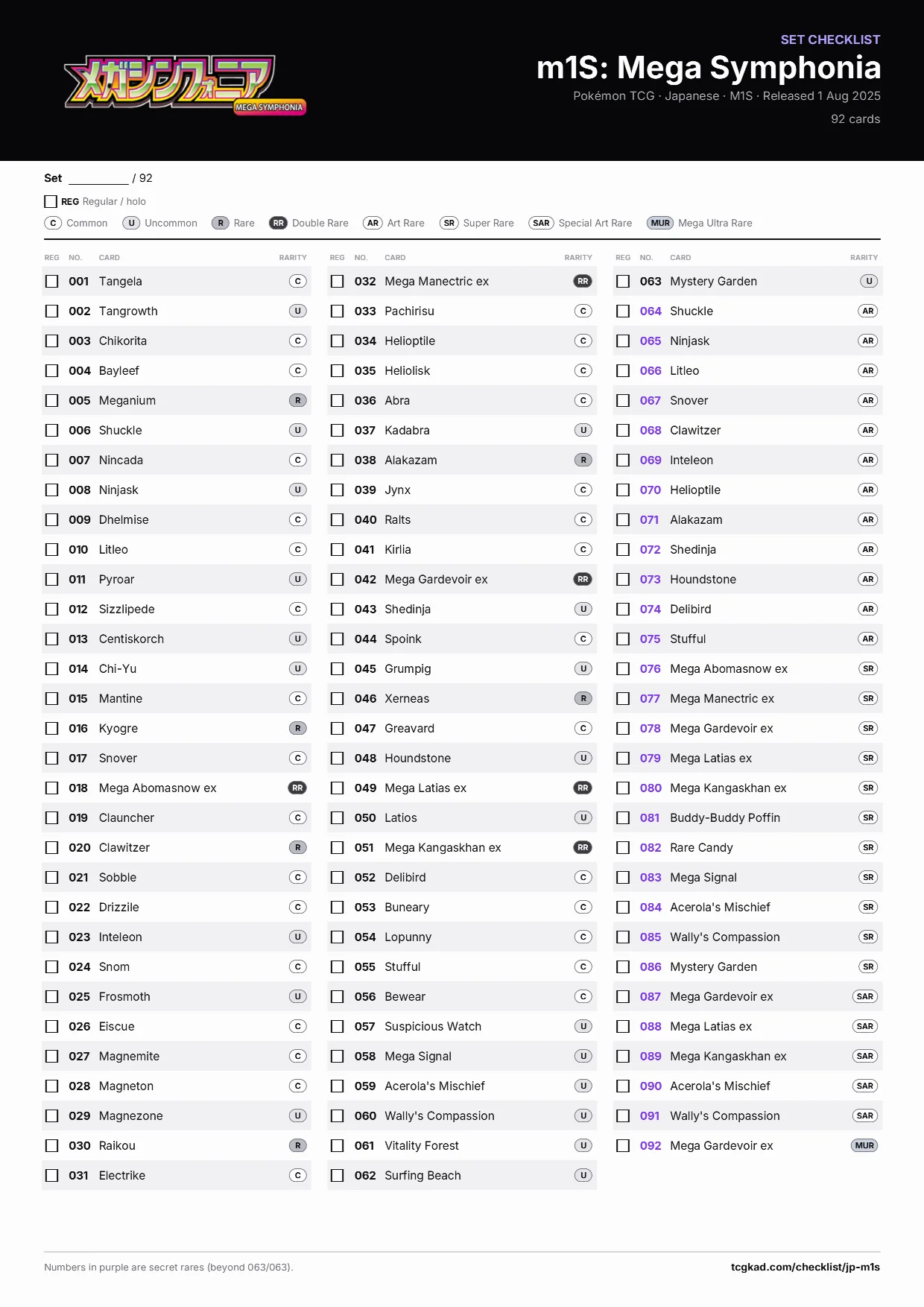Check the box for 062 Surfing Beach
The image size is (924, 1307).
pos(338,1175)
